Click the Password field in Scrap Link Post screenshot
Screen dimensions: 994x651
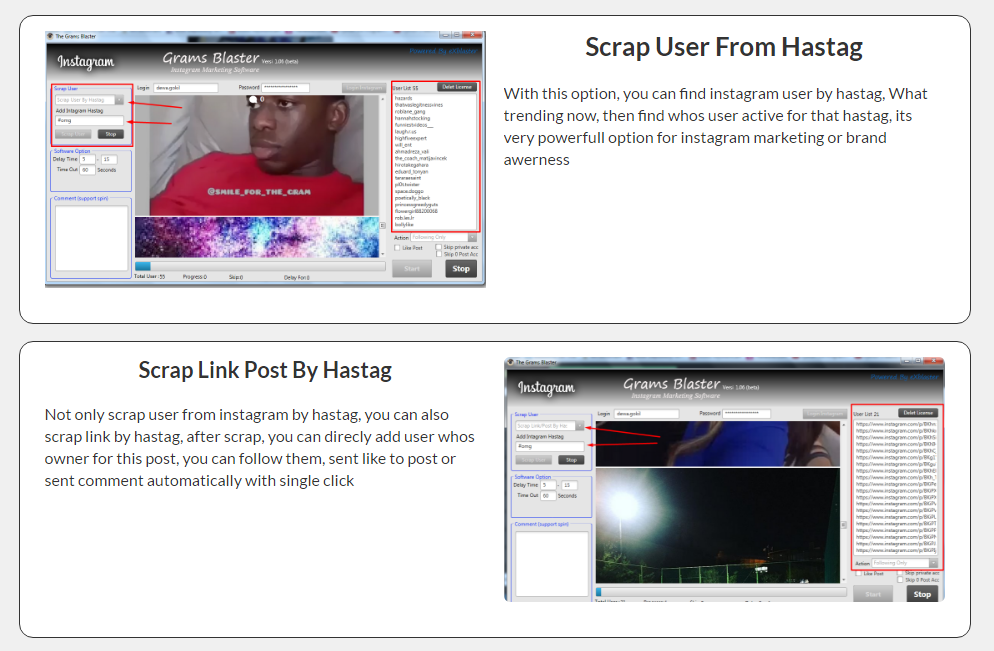(x=747, y=414)
